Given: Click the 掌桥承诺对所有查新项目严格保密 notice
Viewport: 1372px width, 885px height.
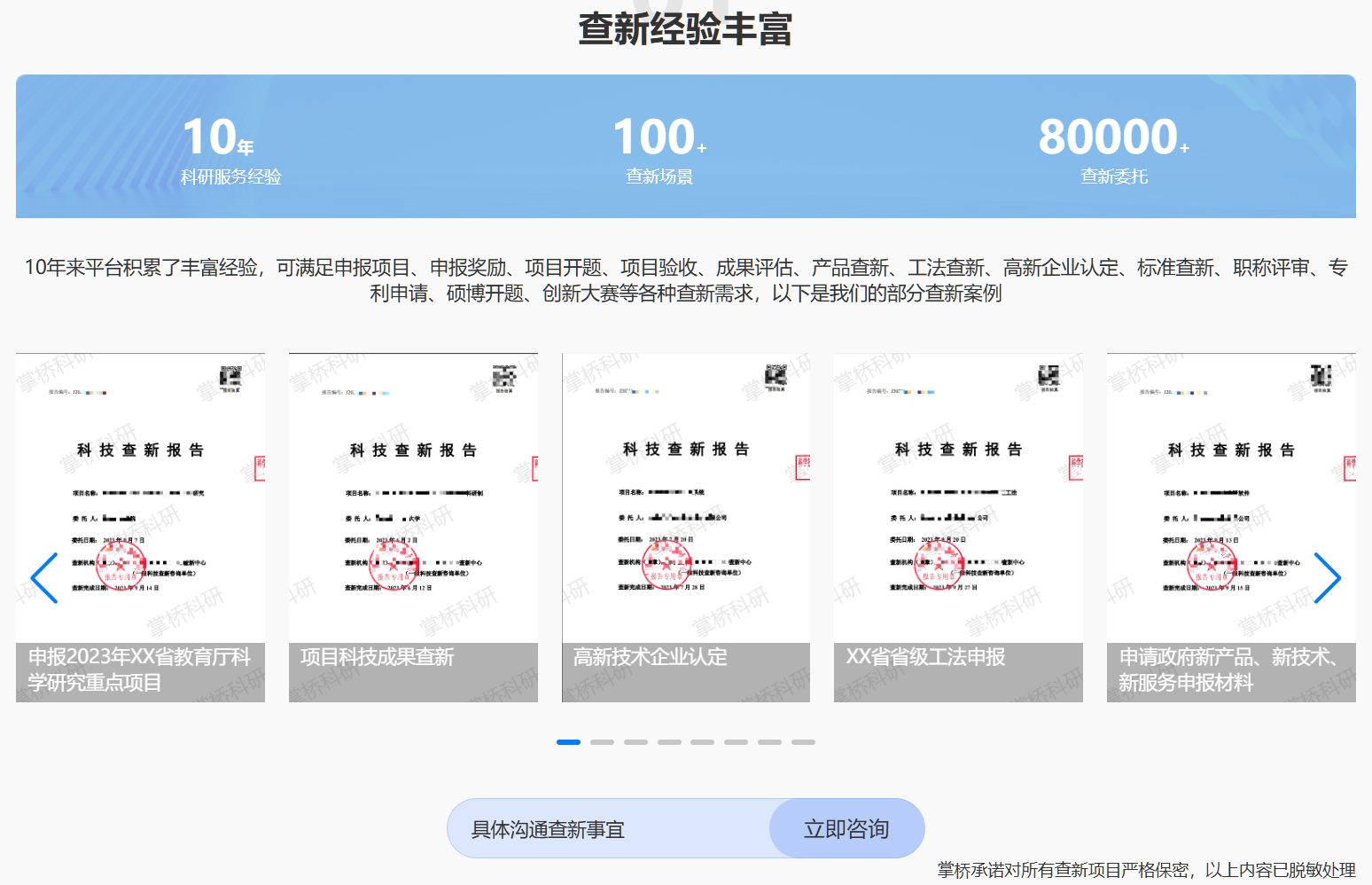Looking at the screenshot, I should point(1147,870).
